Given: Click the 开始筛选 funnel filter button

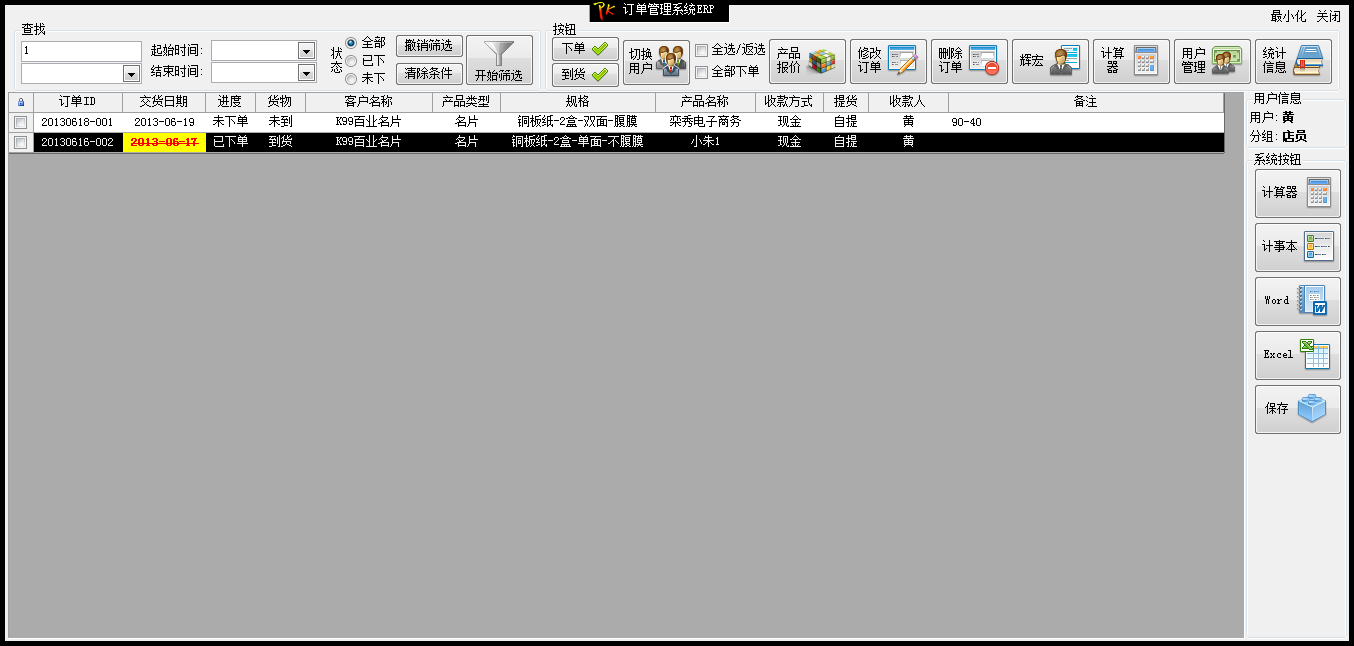Looking at the screenshot, I should [499, 61].
